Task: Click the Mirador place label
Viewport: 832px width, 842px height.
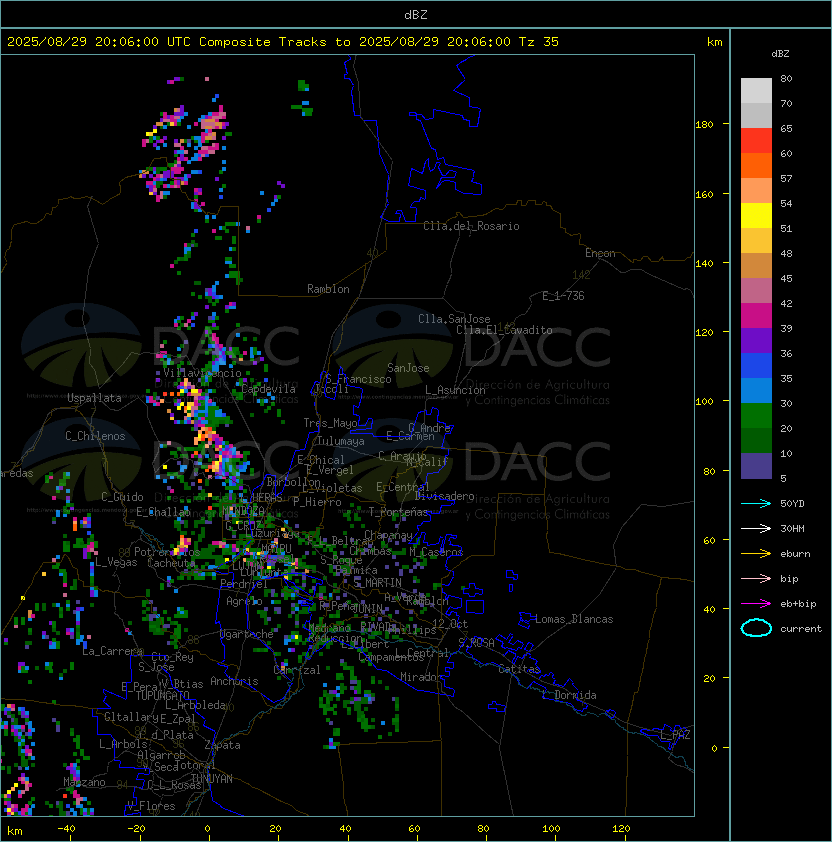Action: point(421,677)
